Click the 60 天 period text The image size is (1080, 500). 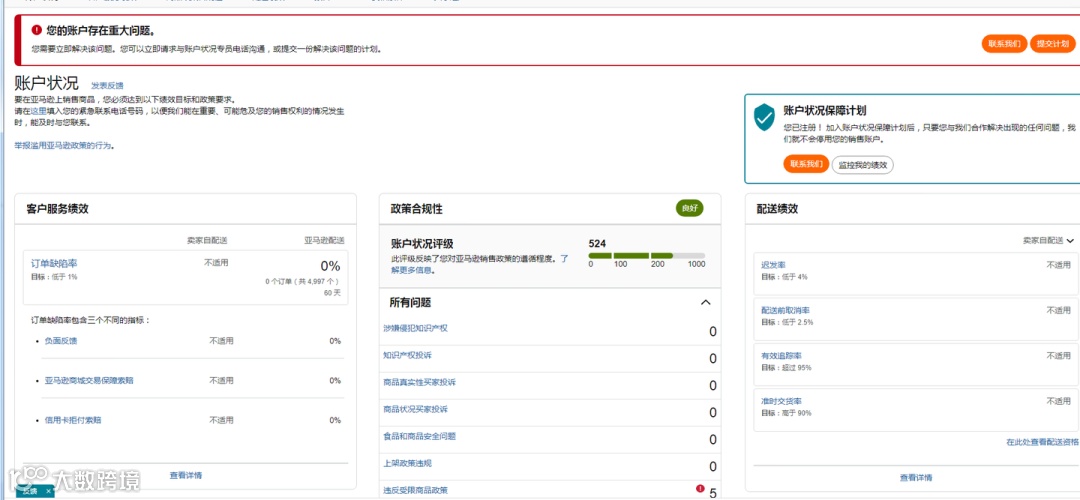332,293
